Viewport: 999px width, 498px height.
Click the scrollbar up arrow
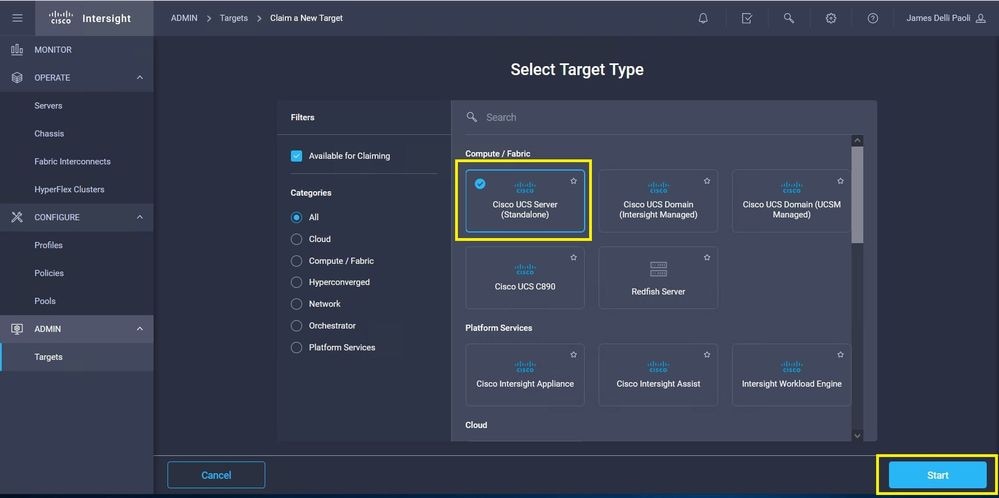pos(857,141)
